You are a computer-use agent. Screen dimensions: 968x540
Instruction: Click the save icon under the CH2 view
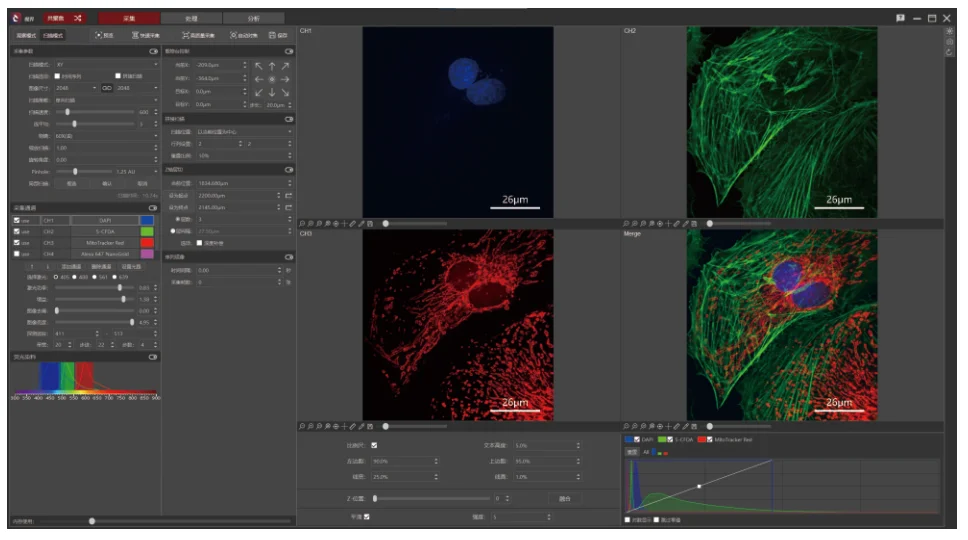pyautogui.click(x=694, y=223)
